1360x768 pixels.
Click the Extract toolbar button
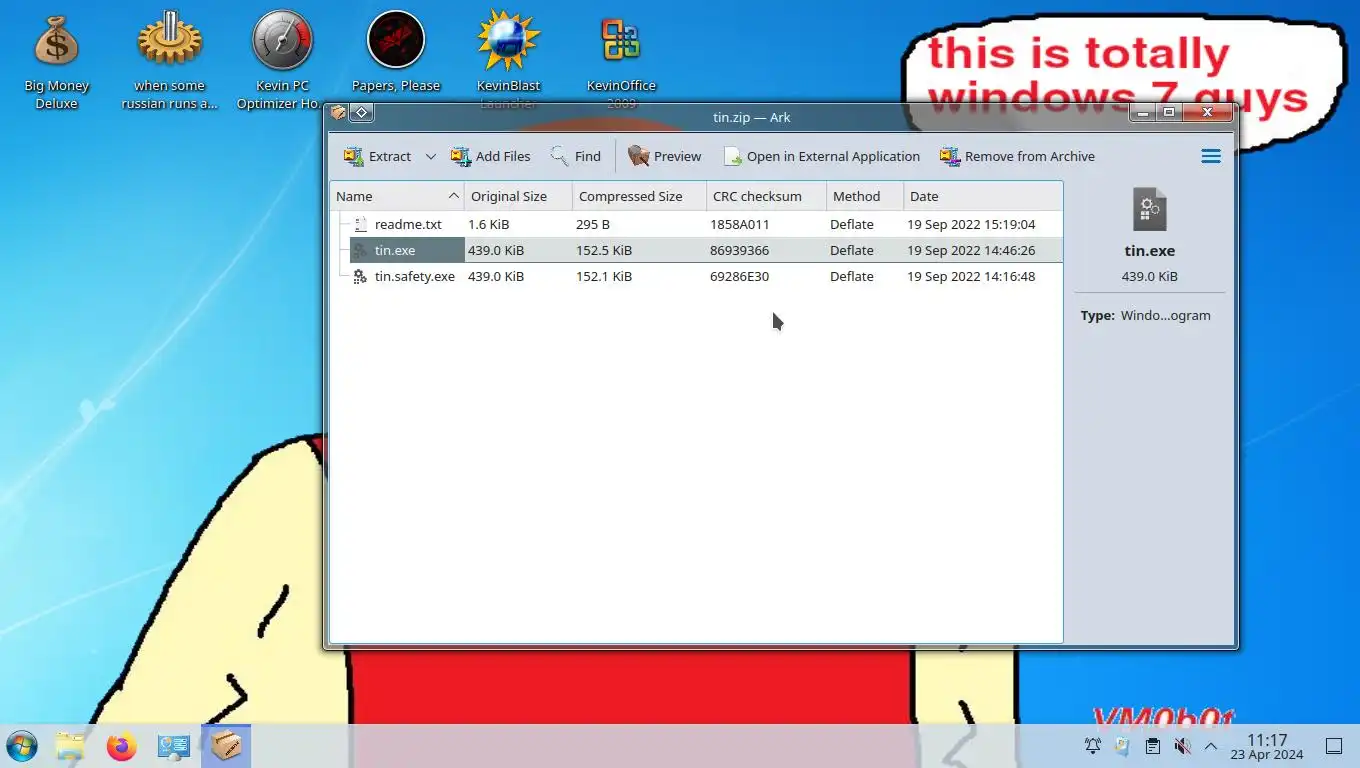tap(378, 156)
